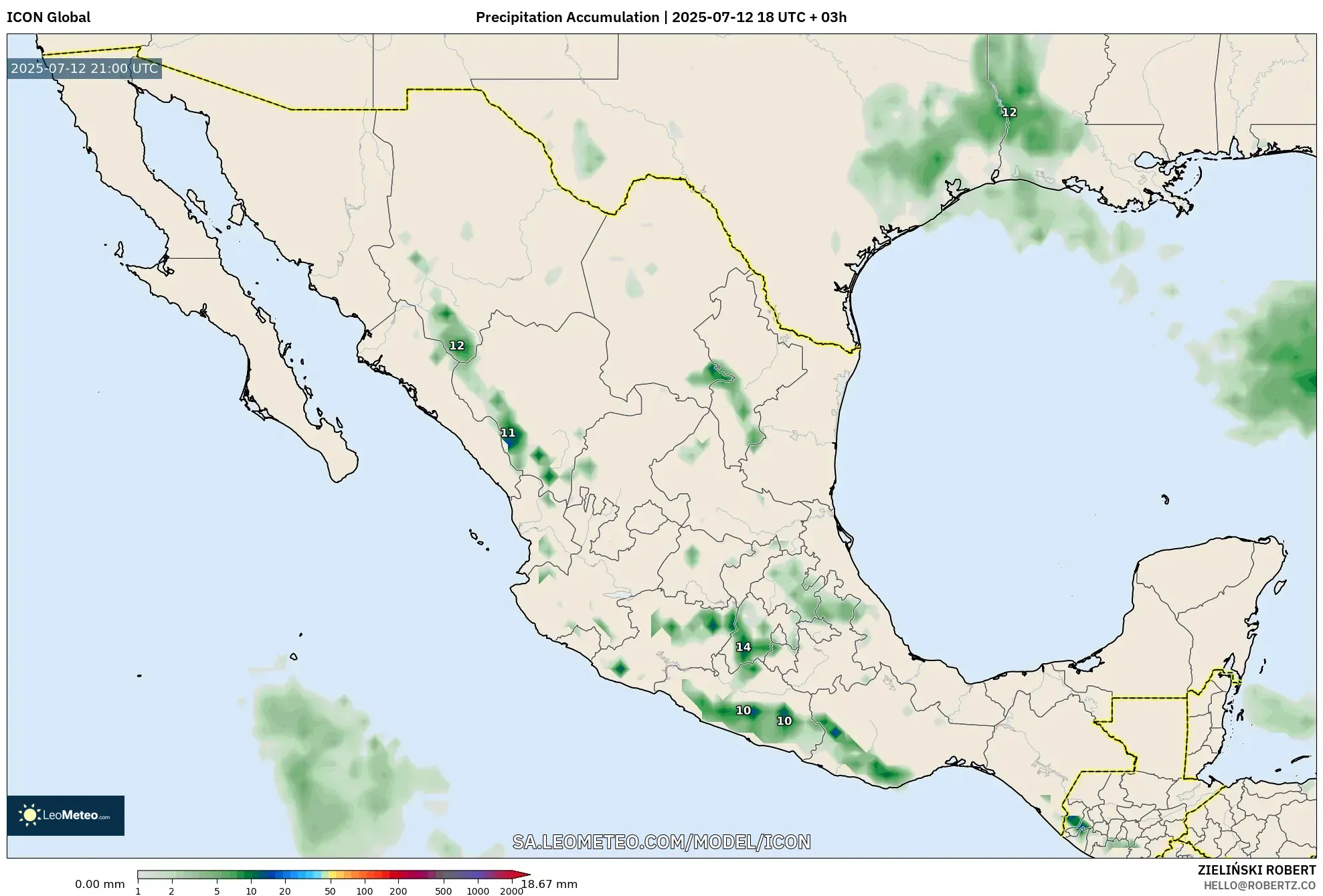This screenshot has height=896, width=1323.
Task: Click the '0.00 mm' minimum value label
Action: click(x=100, y=885)
